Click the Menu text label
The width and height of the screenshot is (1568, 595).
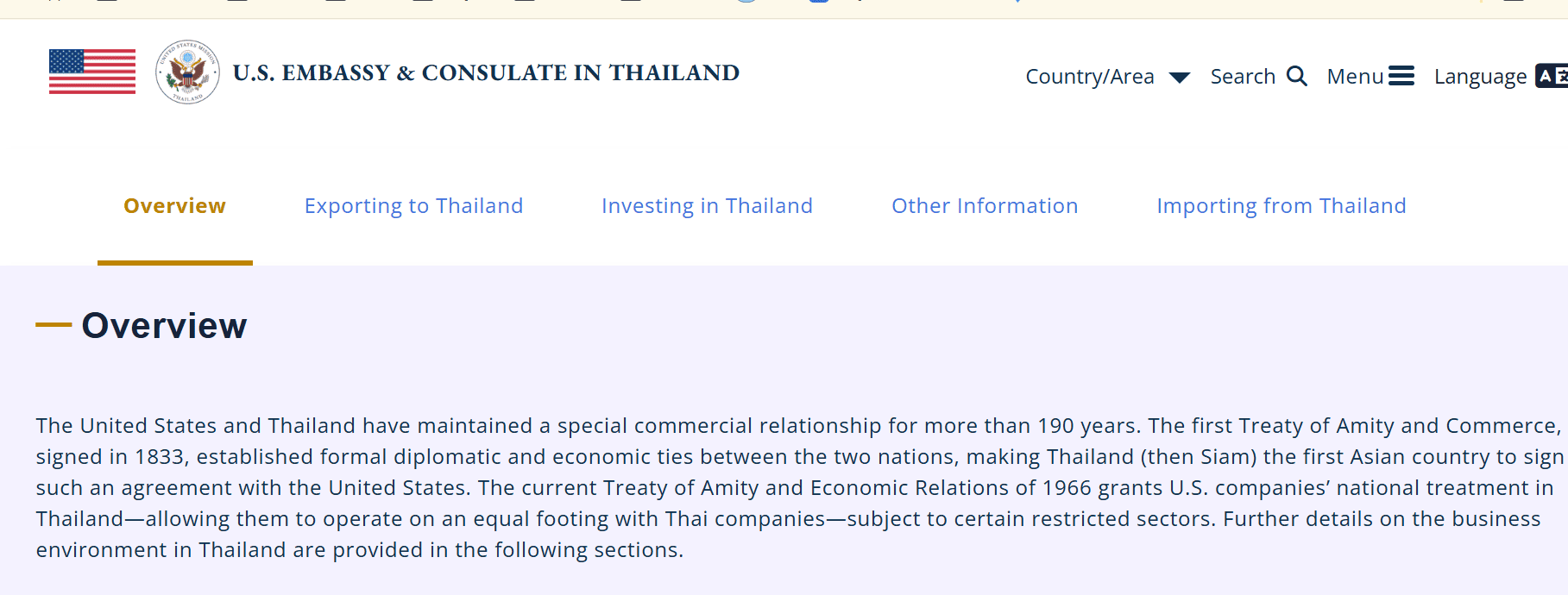pos(1355,77)
